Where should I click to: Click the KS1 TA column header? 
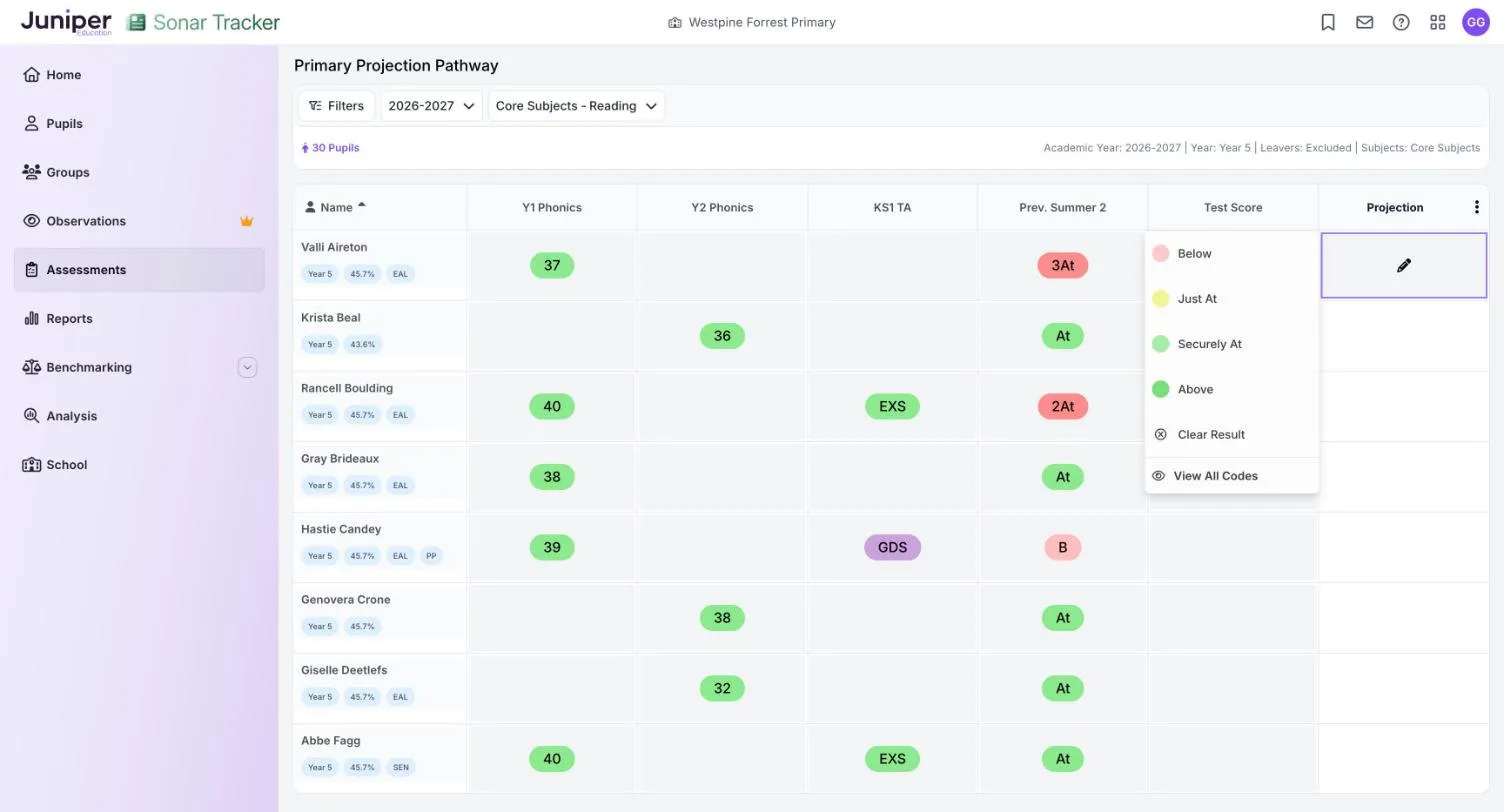(892, 208)
